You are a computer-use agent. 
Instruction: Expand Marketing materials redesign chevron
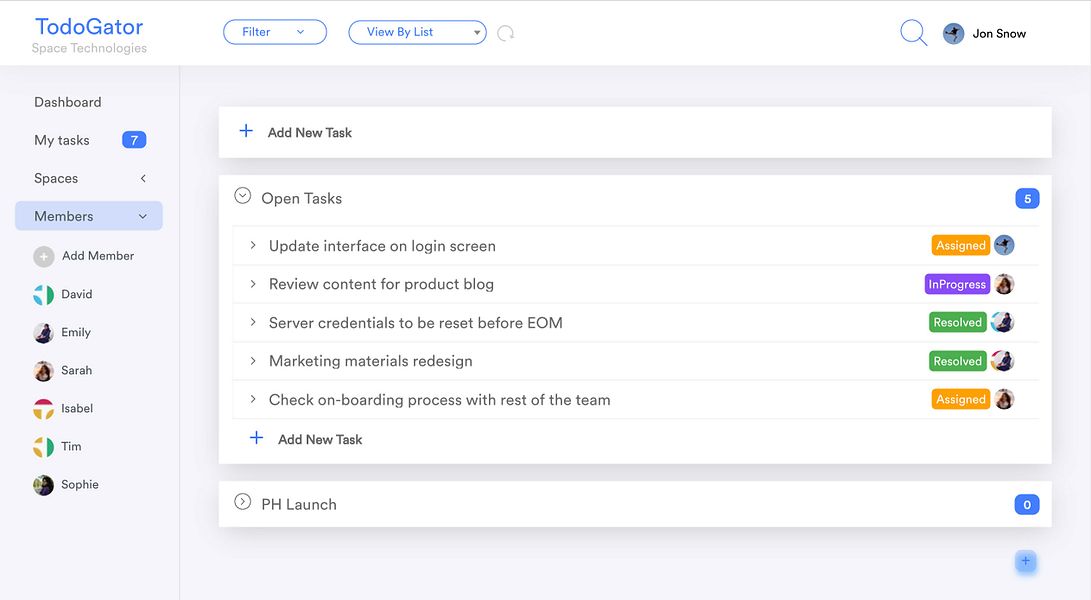click(x=253, y=361)
